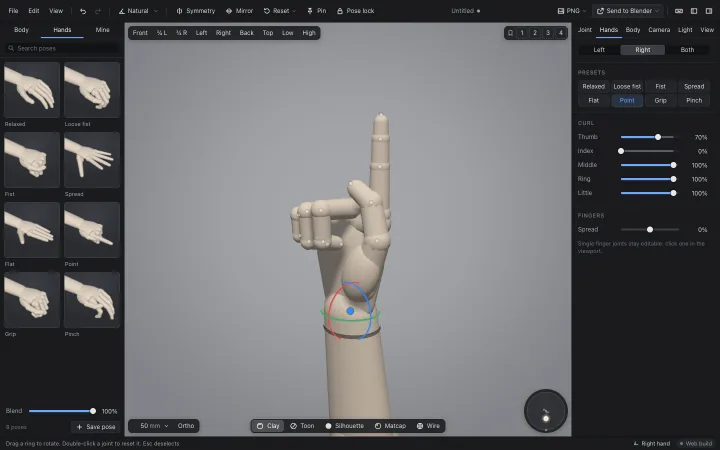The height and width of the screenshot is (450, 720).
Task: Open the Camera inspector tab
Action: (x=659, y=30)
